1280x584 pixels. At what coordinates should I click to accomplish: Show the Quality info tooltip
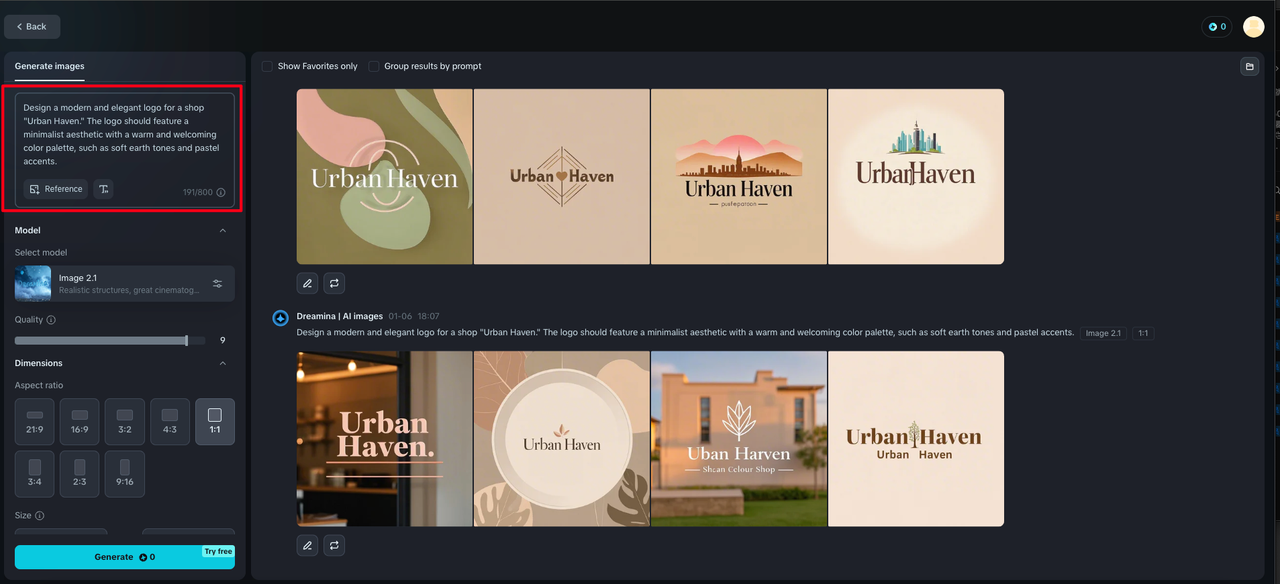click(51, 320)
